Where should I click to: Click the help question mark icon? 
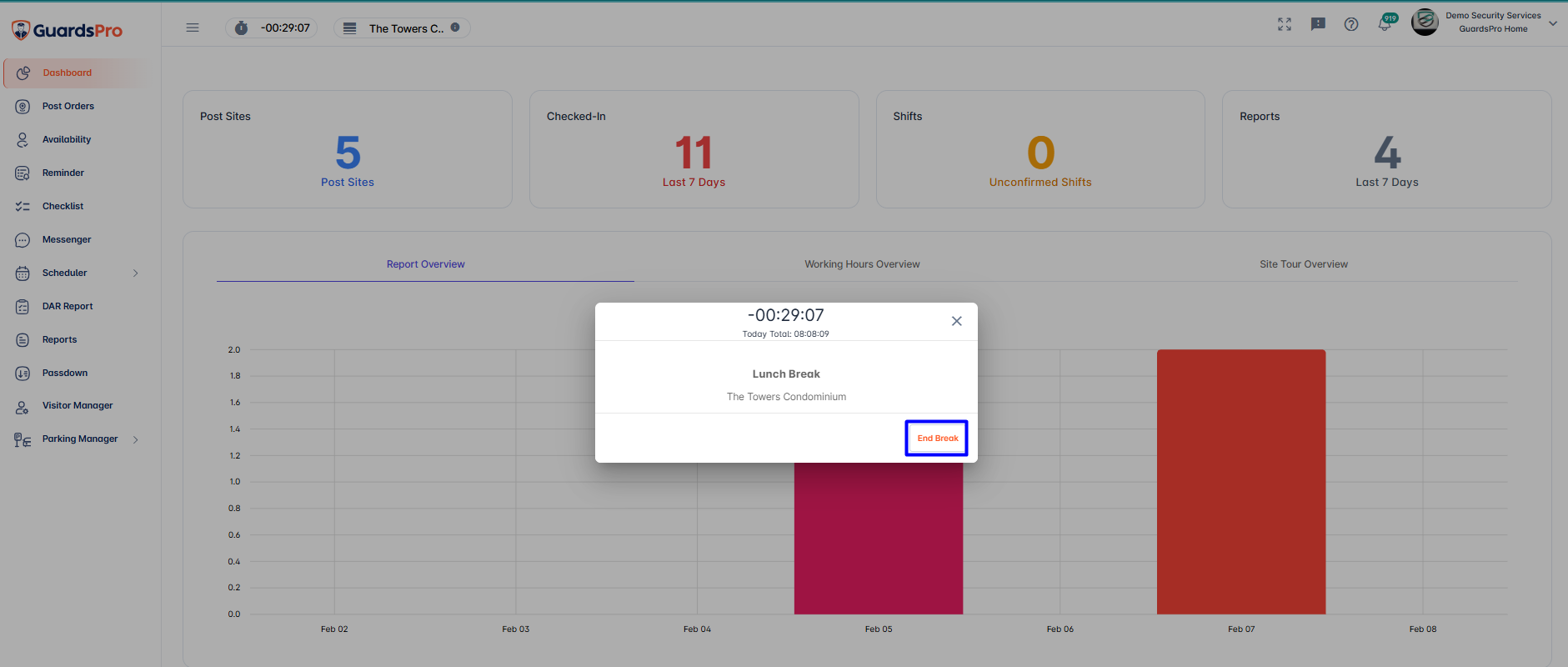click(x=1350, y=24)
